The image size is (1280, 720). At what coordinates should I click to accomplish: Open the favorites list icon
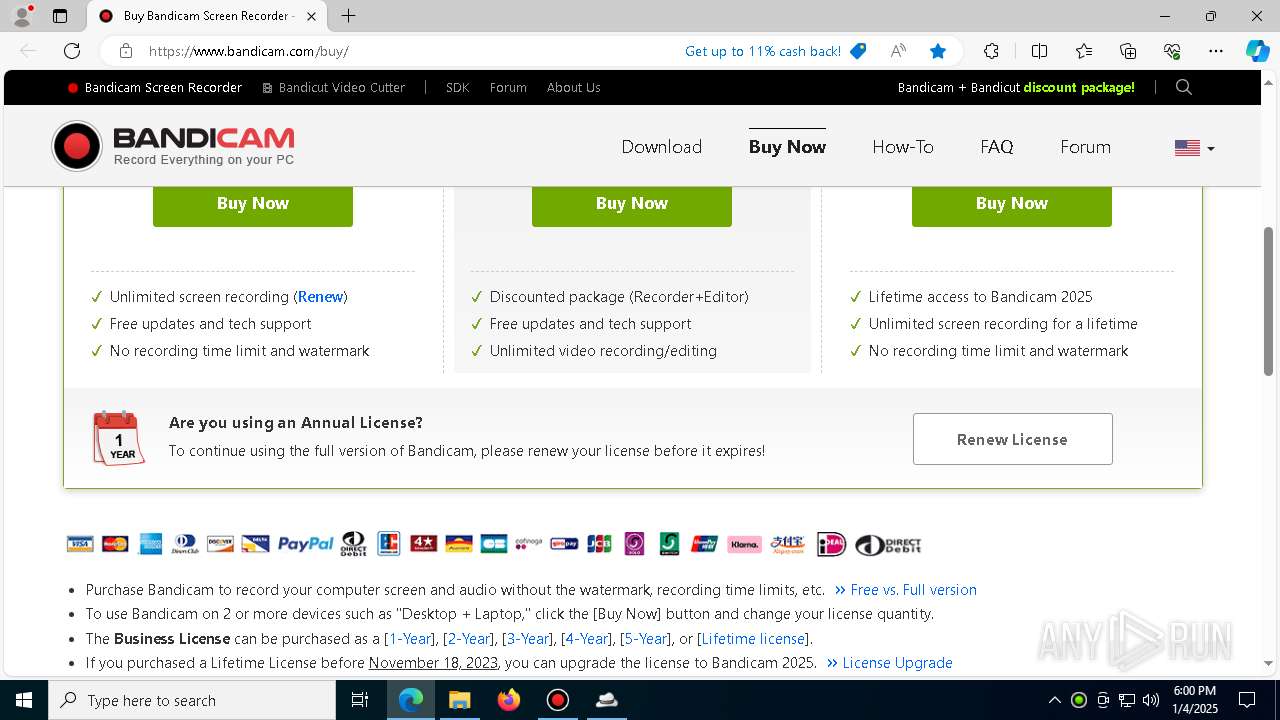pyautogui.click(x=1084, y=51)
